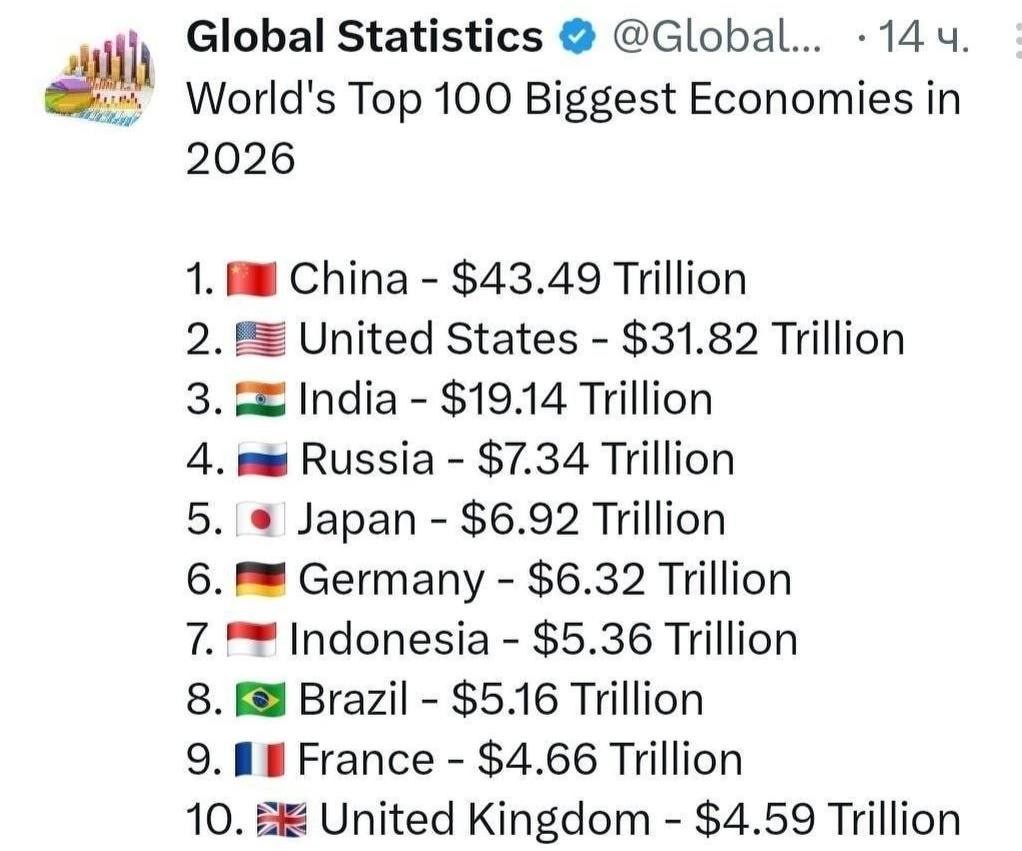Viewport: 1022px width, 851px height.
Task: Click the Russia flag emoji
Action: [262, 459]
